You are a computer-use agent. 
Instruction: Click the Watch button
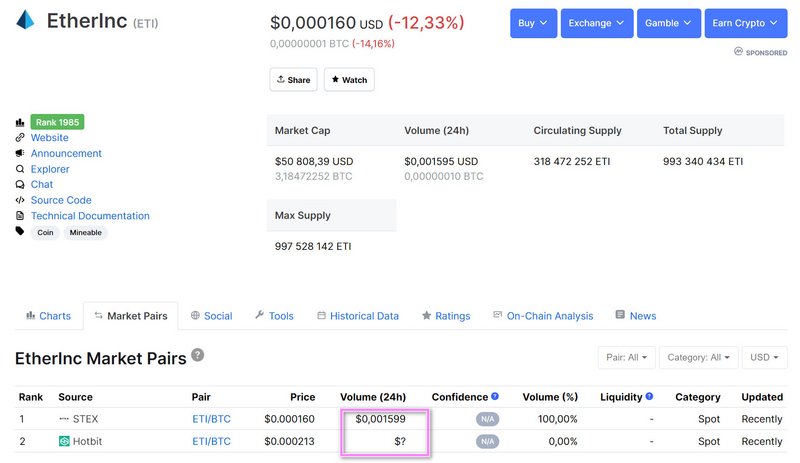coord(349,80)
